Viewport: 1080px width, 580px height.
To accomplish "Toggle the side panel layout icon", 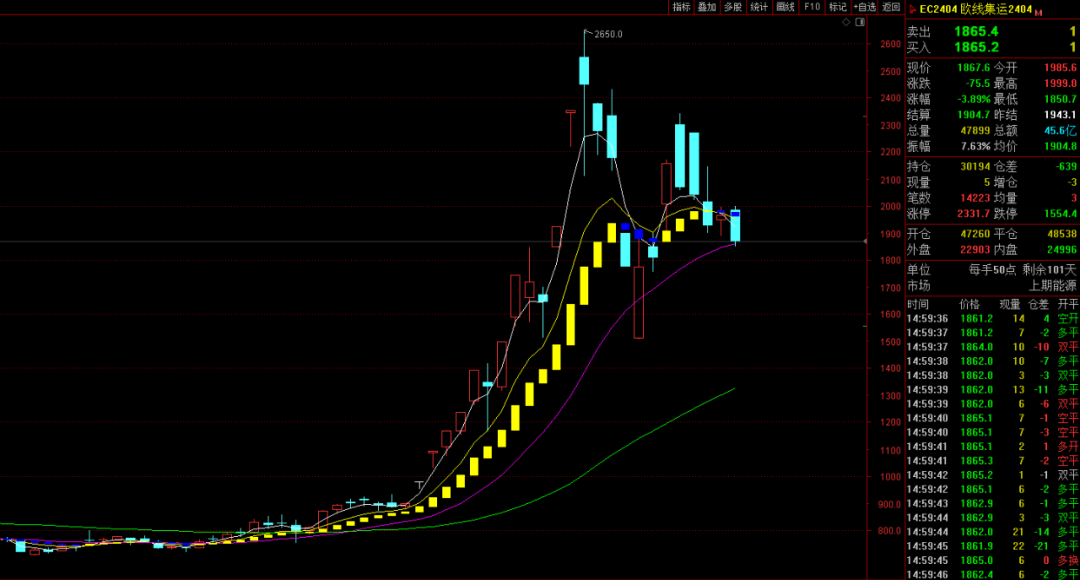I will pos(860,22).
